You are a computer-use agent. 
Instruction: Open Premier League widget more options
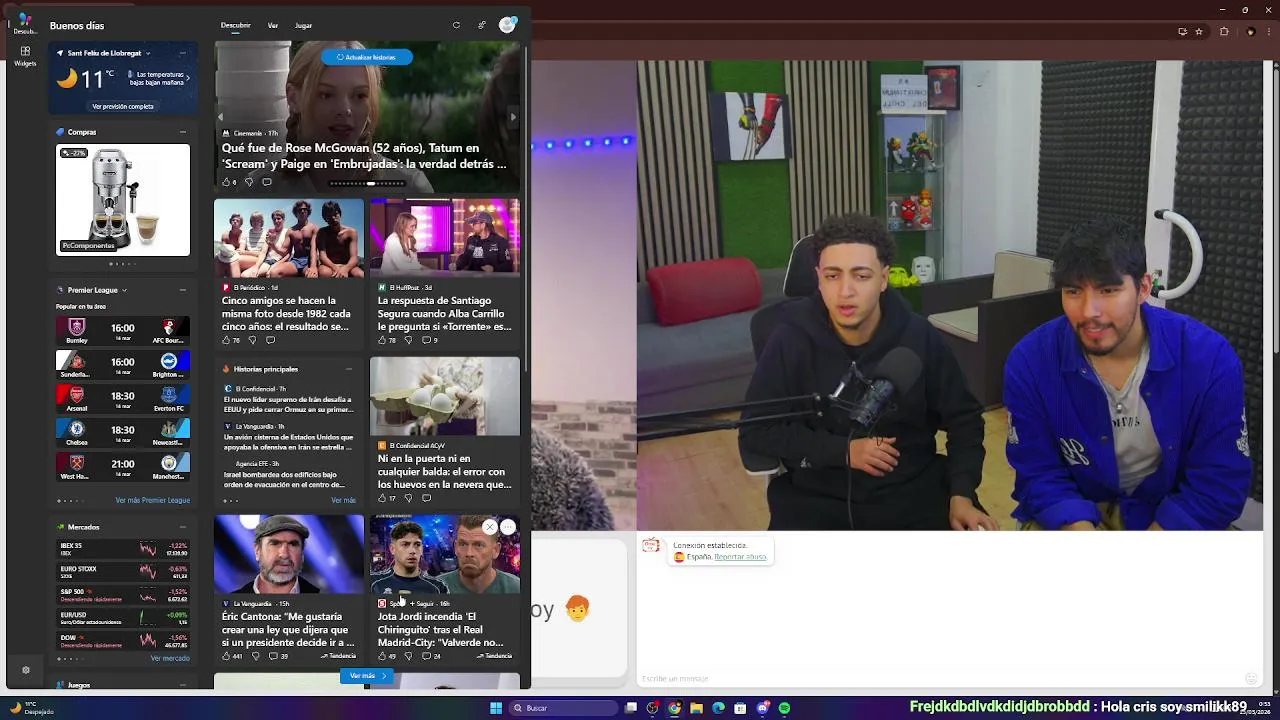click(183, 290)
